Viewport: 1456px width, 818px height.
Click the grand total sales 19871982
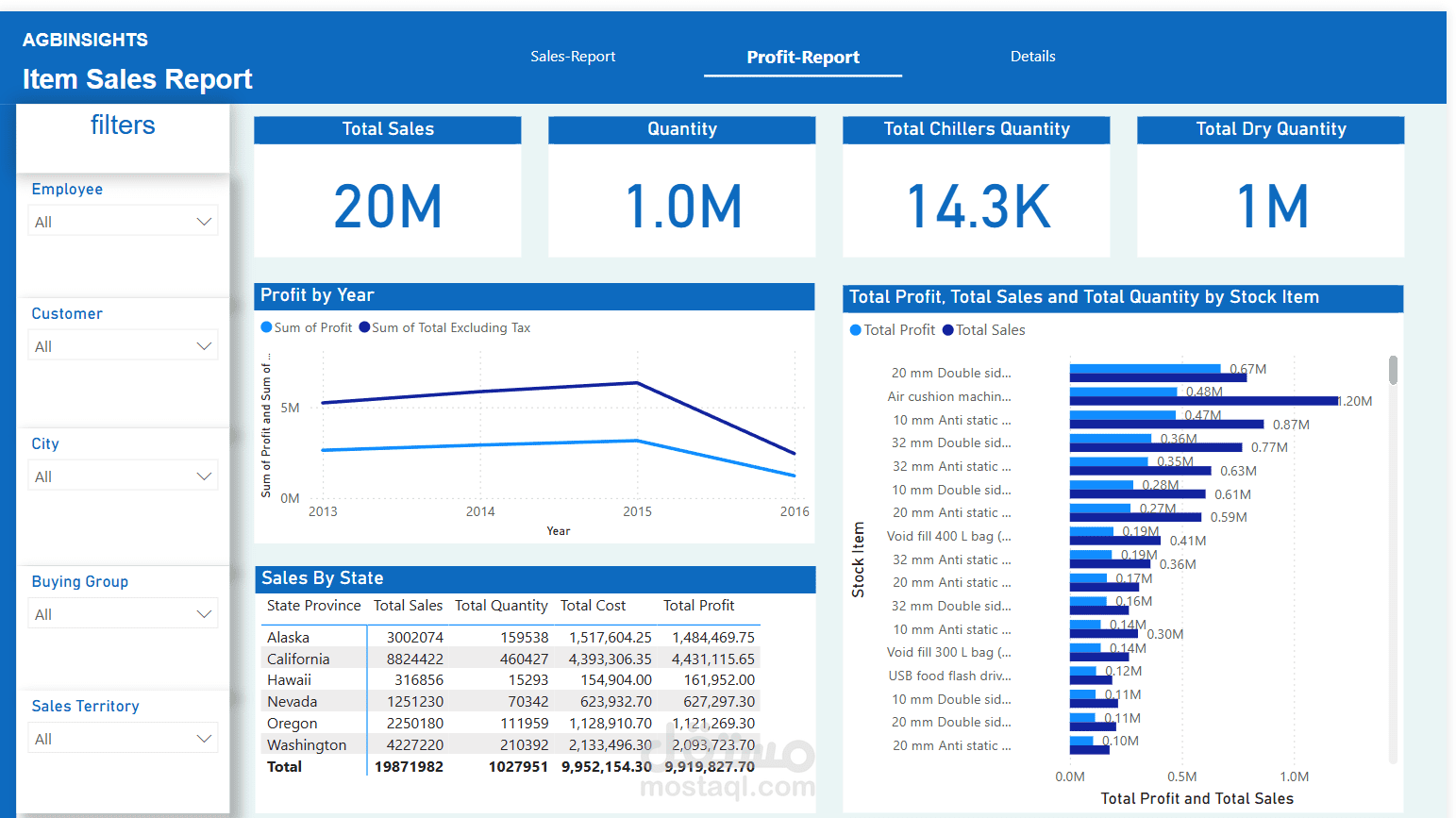click(409, 767)
